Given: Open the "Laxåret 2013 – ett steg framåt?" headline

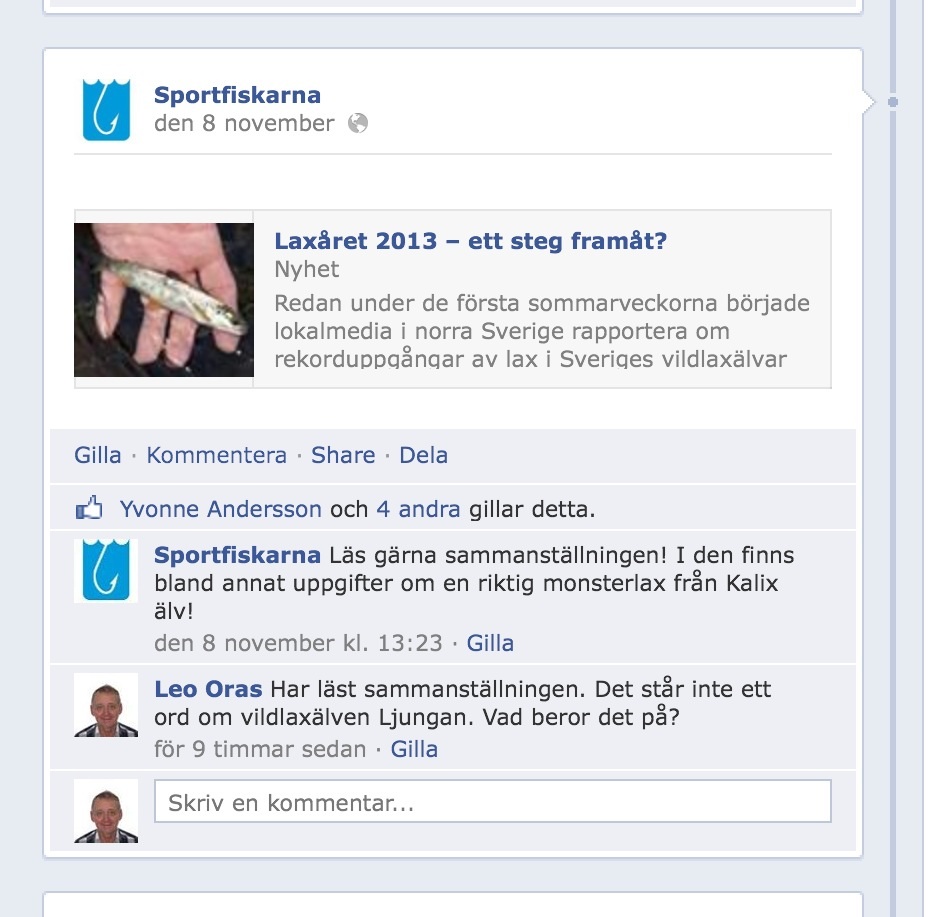Looking at the screenshot, I should [x=471, y=241].
